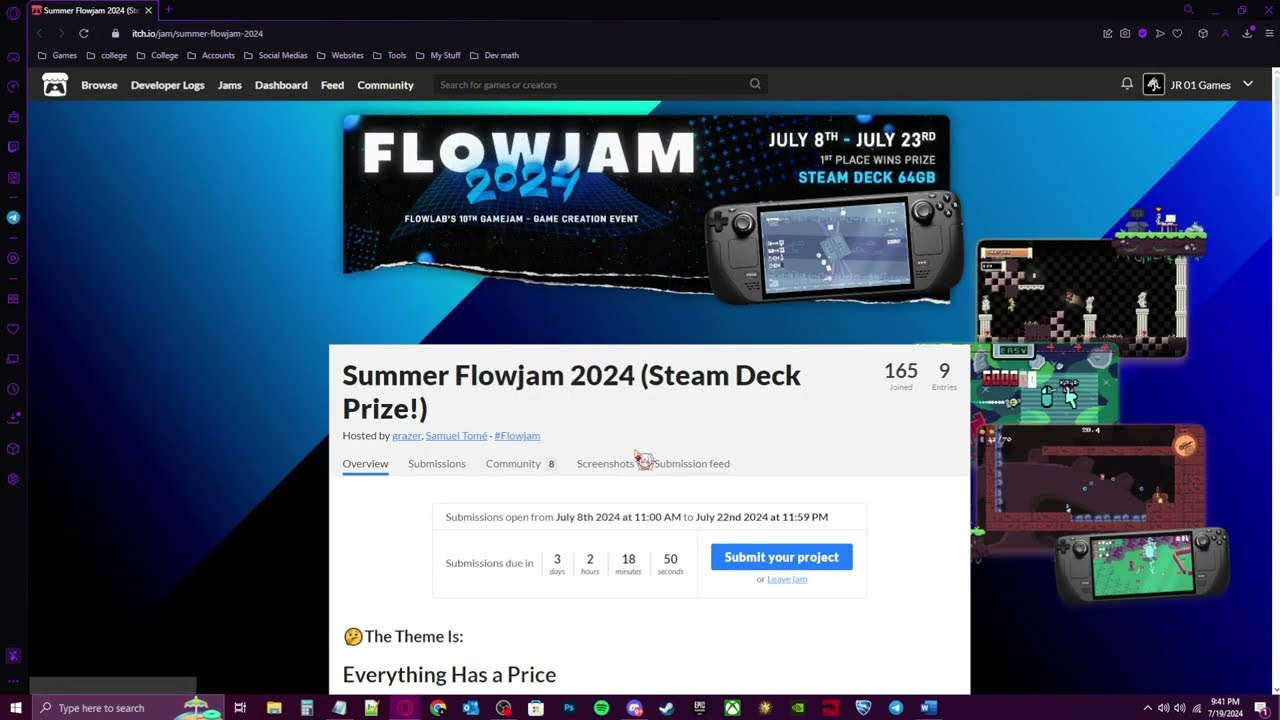Open GX Corner gamepad icon in sidebar
The height and width of the screenshot is (720, 1280).
tap(13, 57)
